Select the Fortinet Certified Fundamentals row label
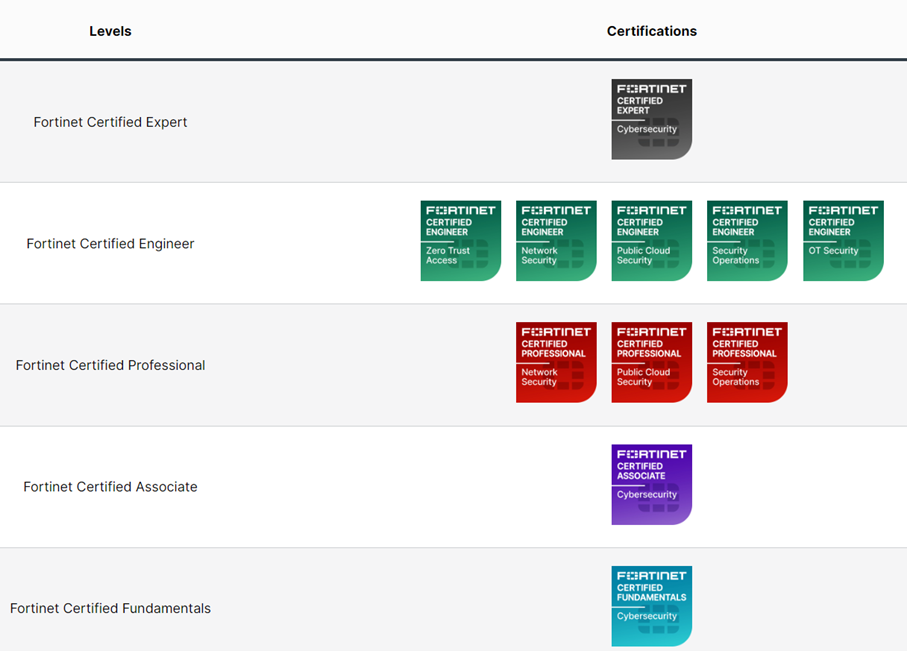This screenshot has width=907, height=651. click(x=110, y=608)
